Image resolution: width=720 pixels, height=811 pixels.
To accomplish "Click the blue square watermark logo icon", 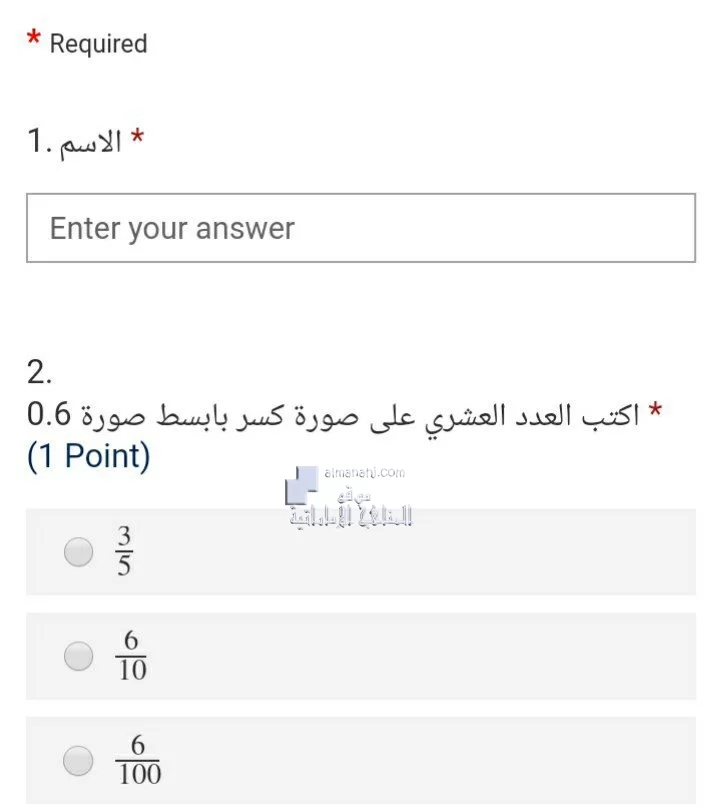I will click(301, 485).
